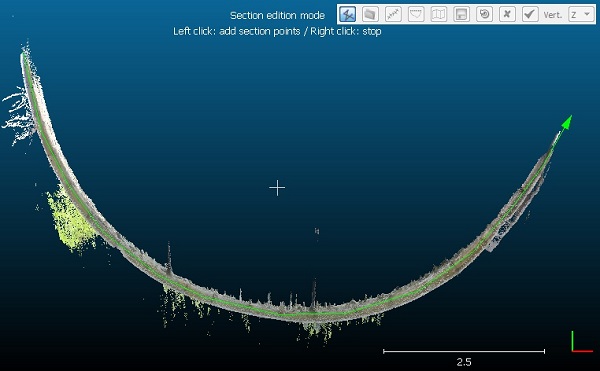Click the scale bar value 2.5

point(464,362)
